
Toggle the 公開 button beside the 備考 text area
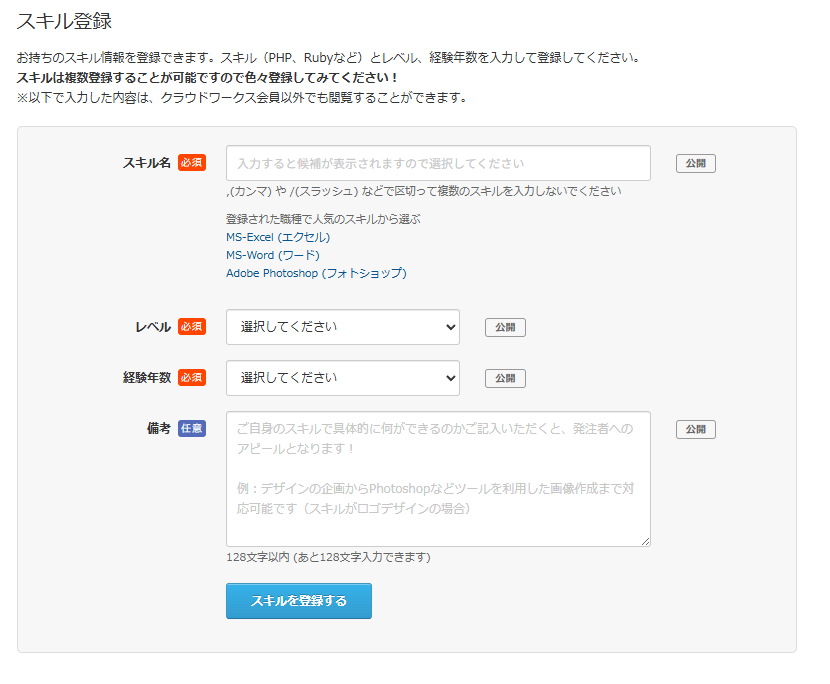(696, 430)
